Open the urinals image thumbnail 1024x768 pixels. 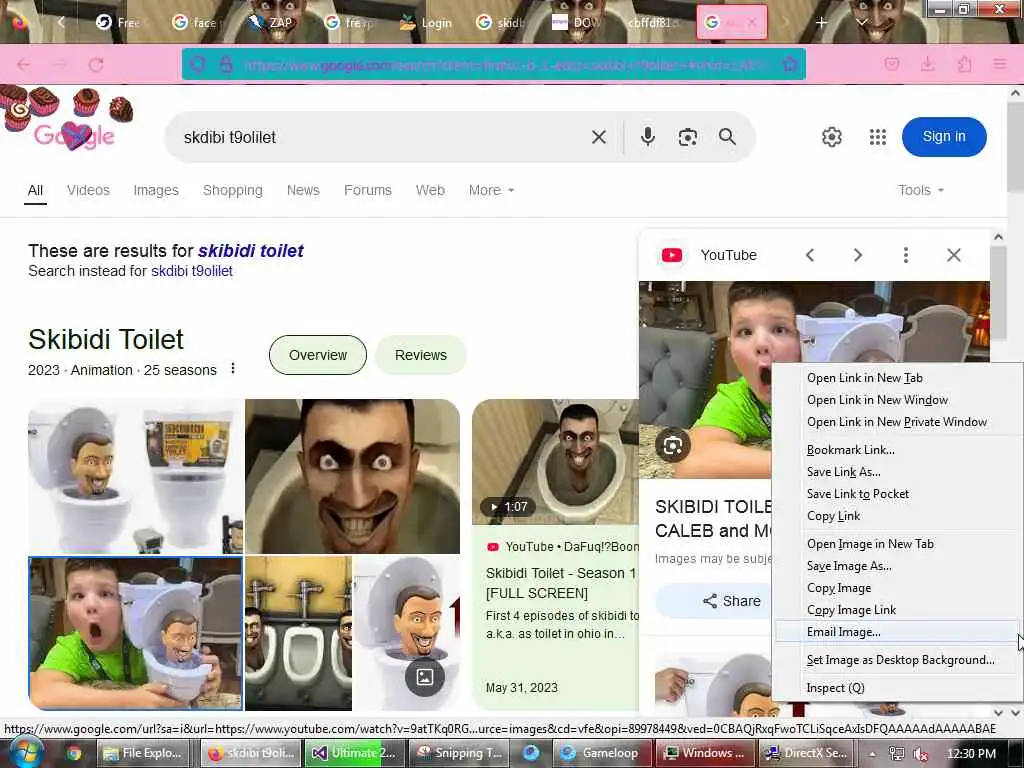(x=298, y=633)
